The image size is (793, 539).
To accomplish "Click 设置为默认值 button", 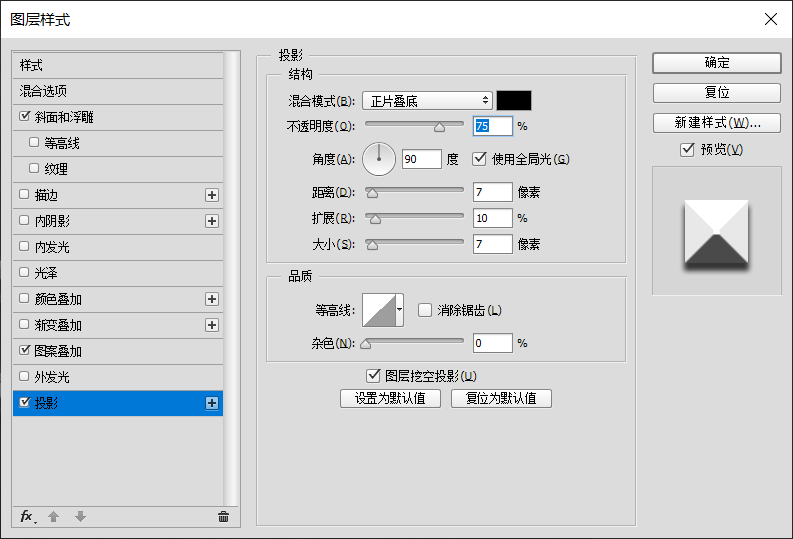I will tap(390, 398).
